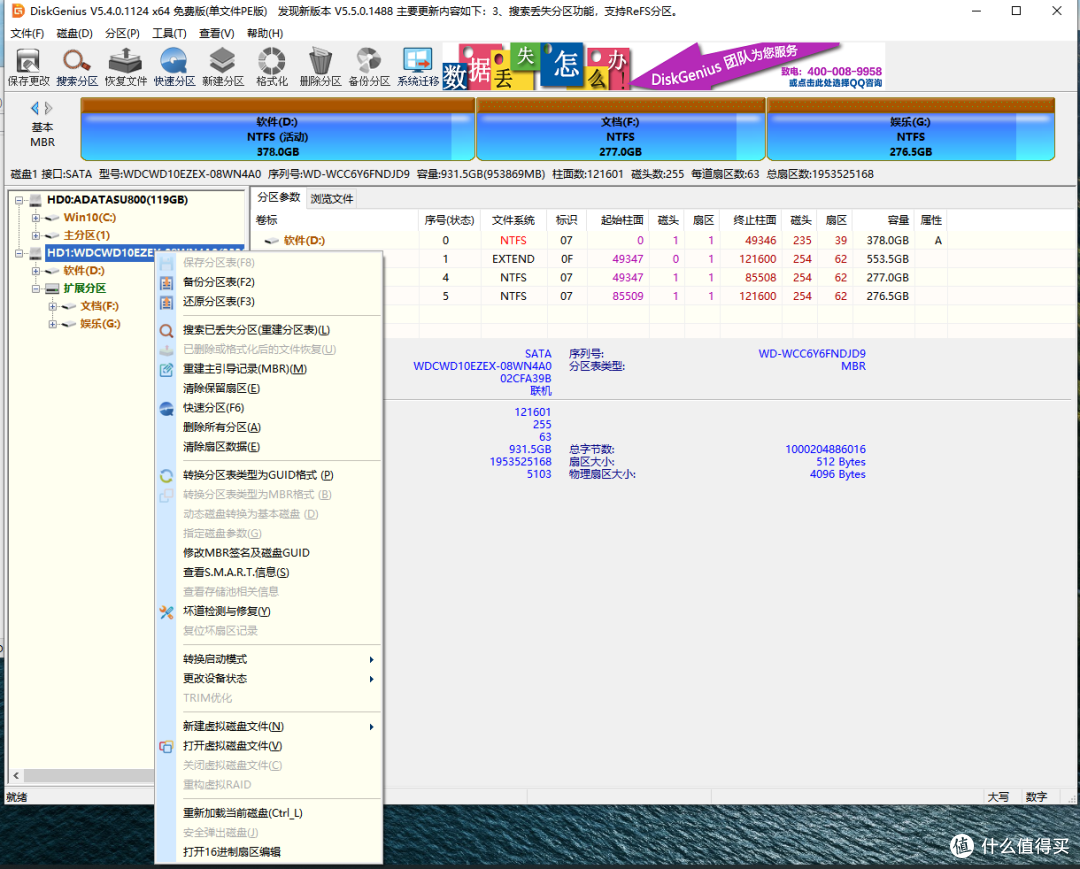Screen dimensions: 1080x869
Task: Click the EXTEND filesystem table cell
Action: [513, 259]
